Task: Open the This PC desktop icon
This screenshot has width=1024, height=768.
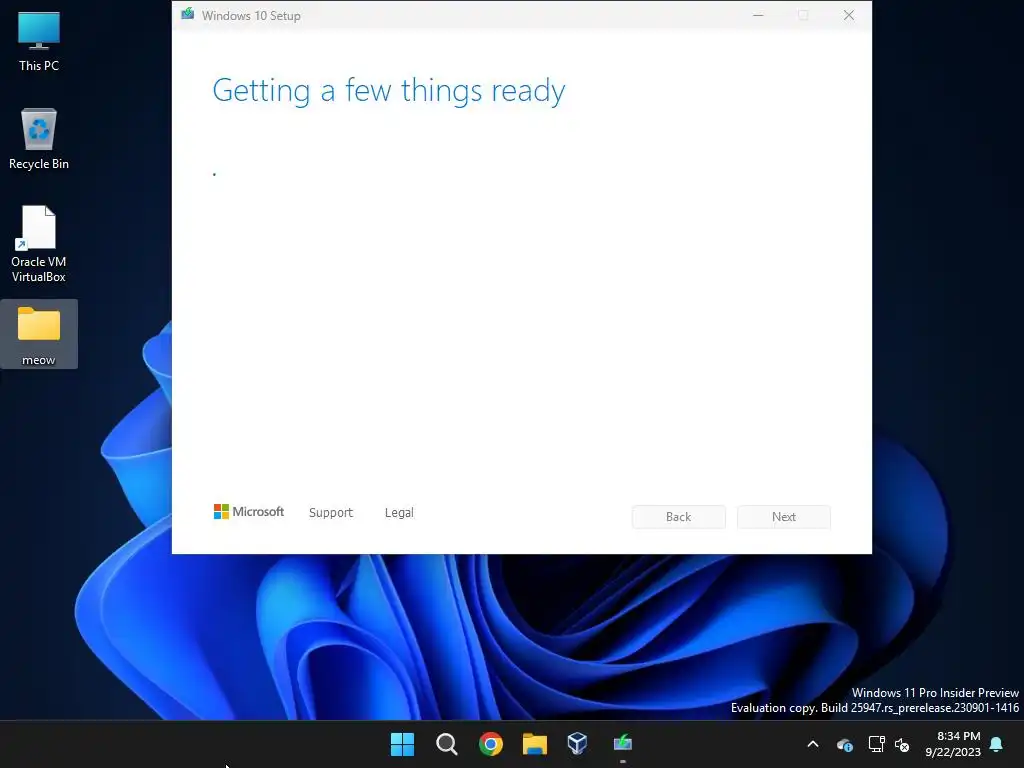Action: point(39,42)
